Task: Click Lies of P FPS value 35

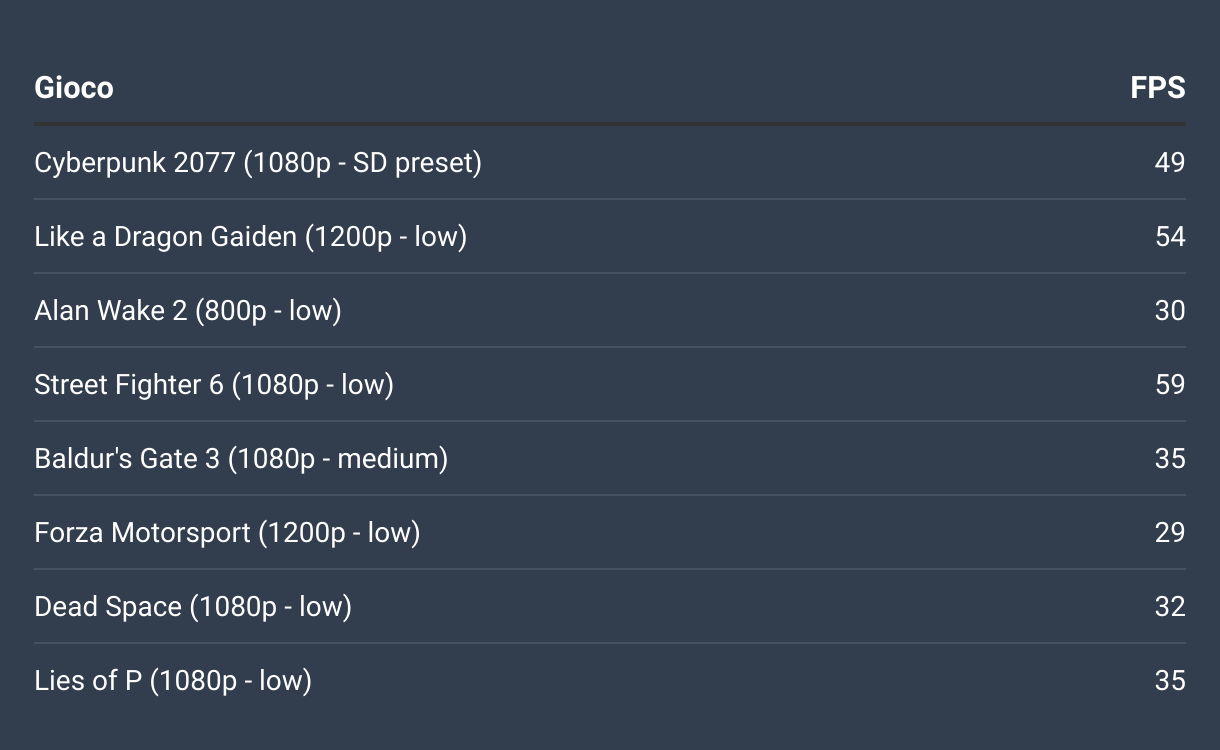Action: [x=1170, y=680]
